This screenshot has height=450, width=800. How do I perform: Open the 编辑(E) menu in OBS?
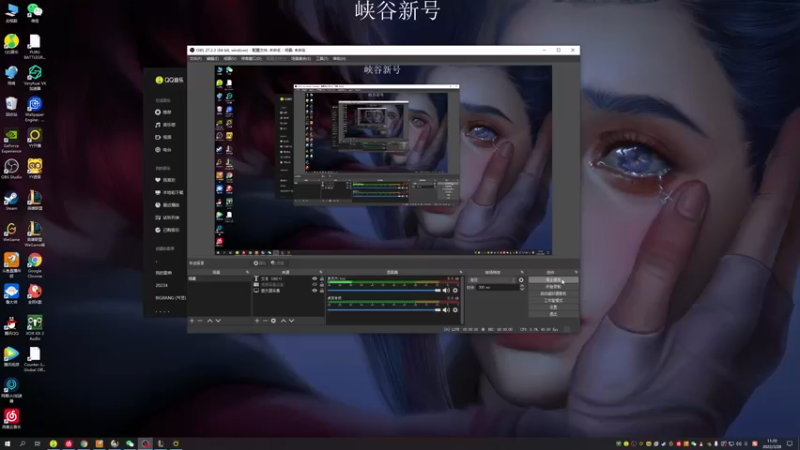[x=212, y=59]
